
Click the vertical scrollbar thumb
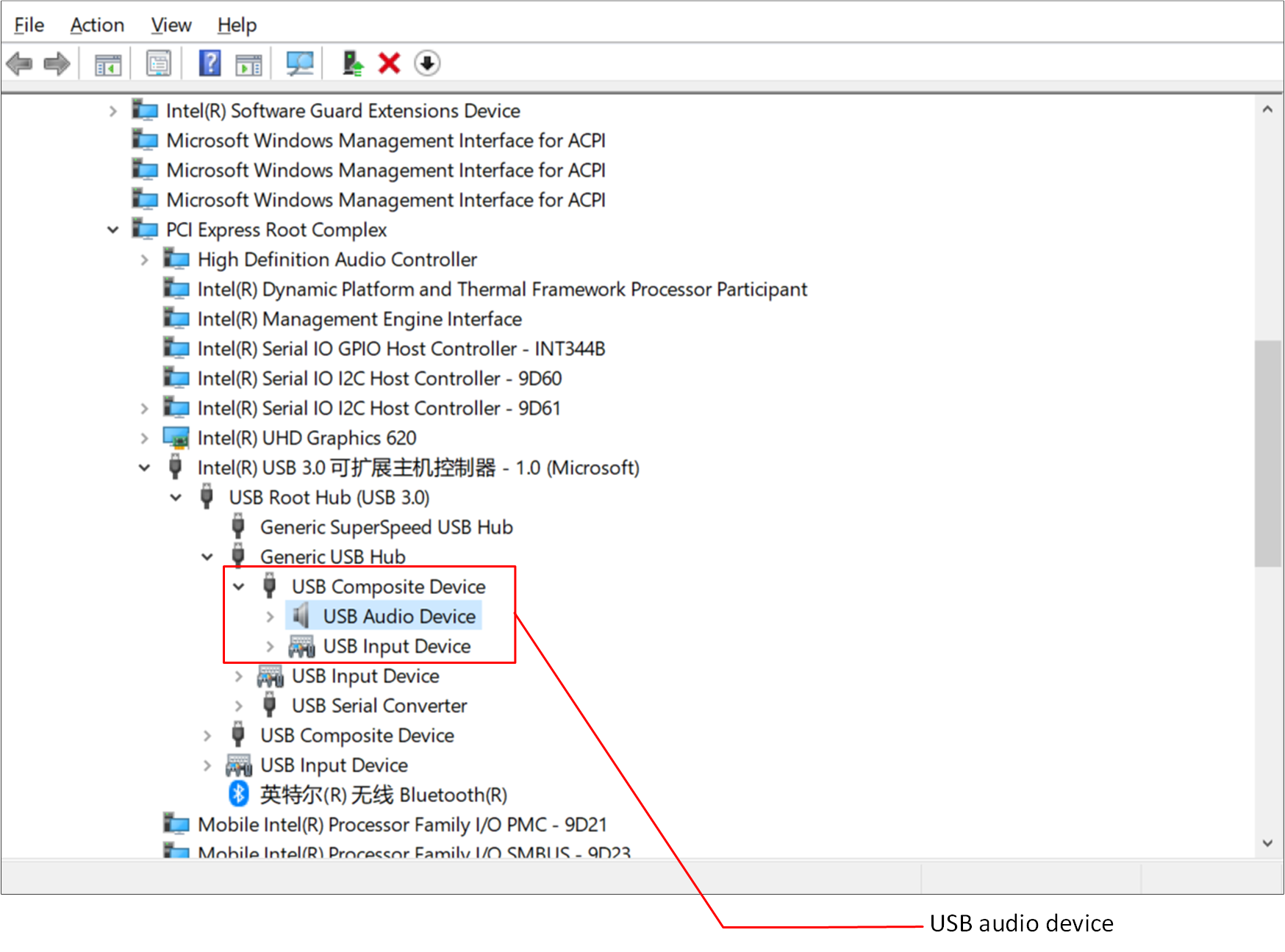pyautogui.click(x=1267, y=453)
